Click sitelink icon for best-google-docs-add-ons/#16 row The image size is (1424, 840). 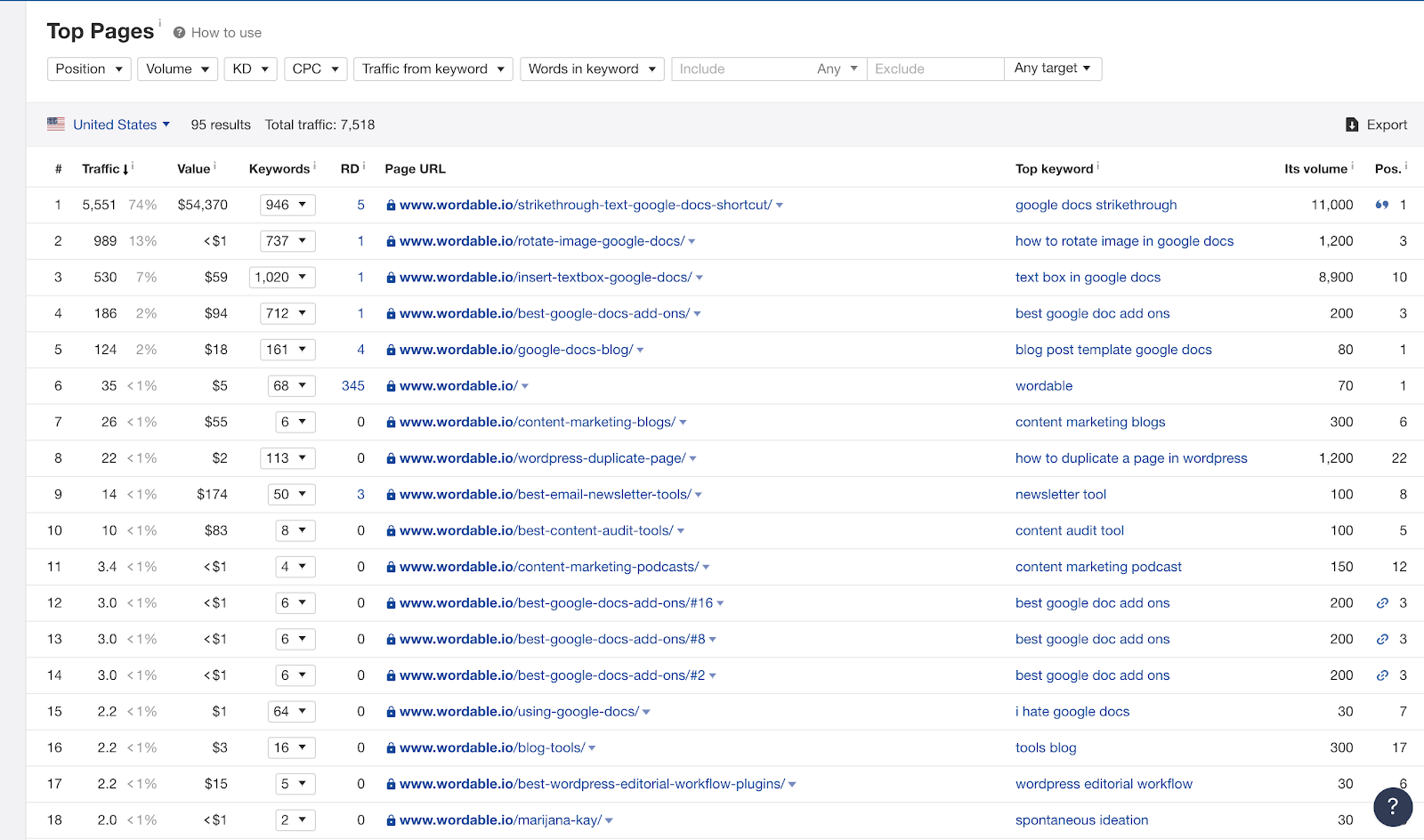tap(1382, 603)
